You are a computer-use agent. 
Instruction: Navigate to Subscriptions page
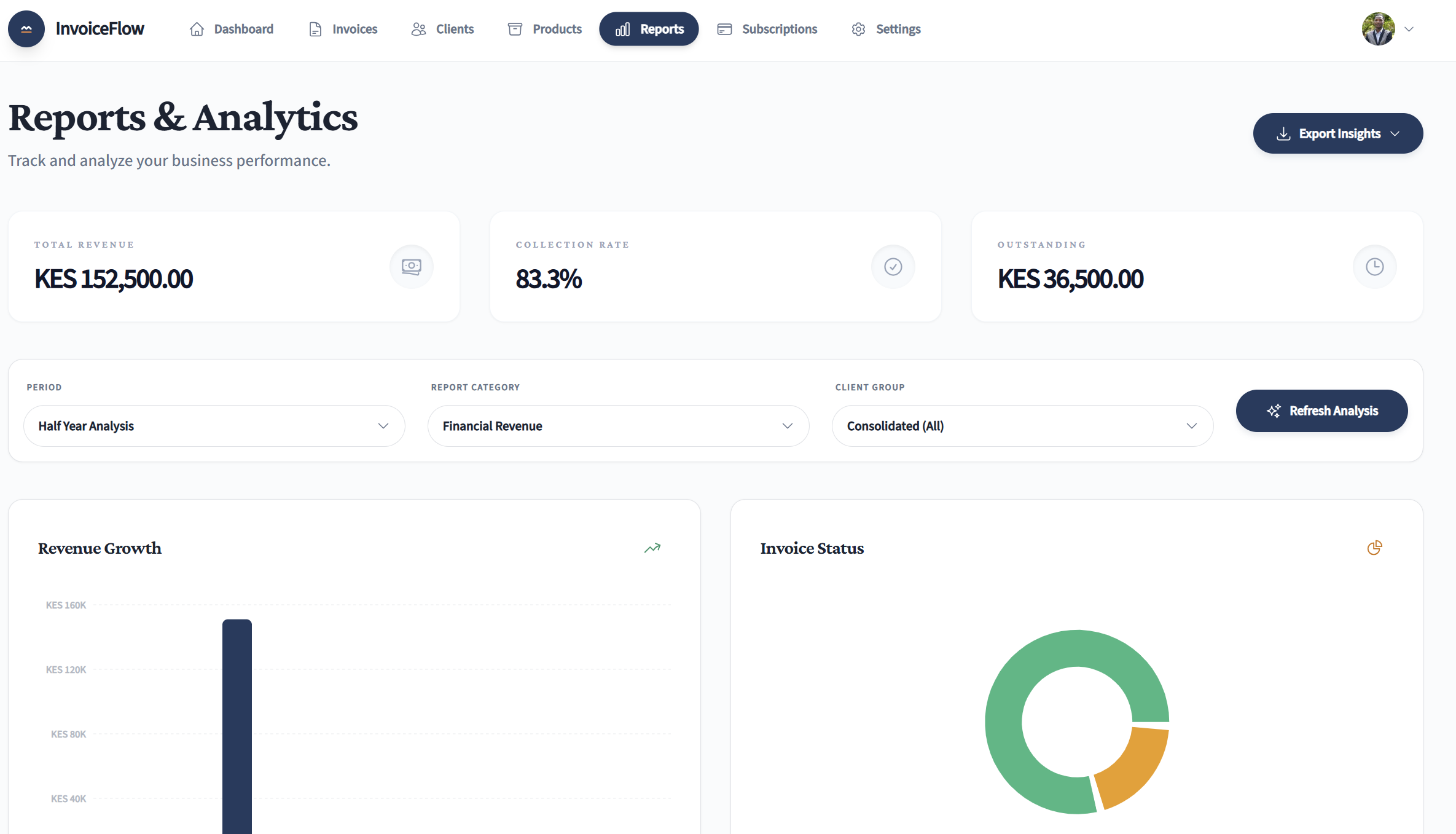coord(767,29)
